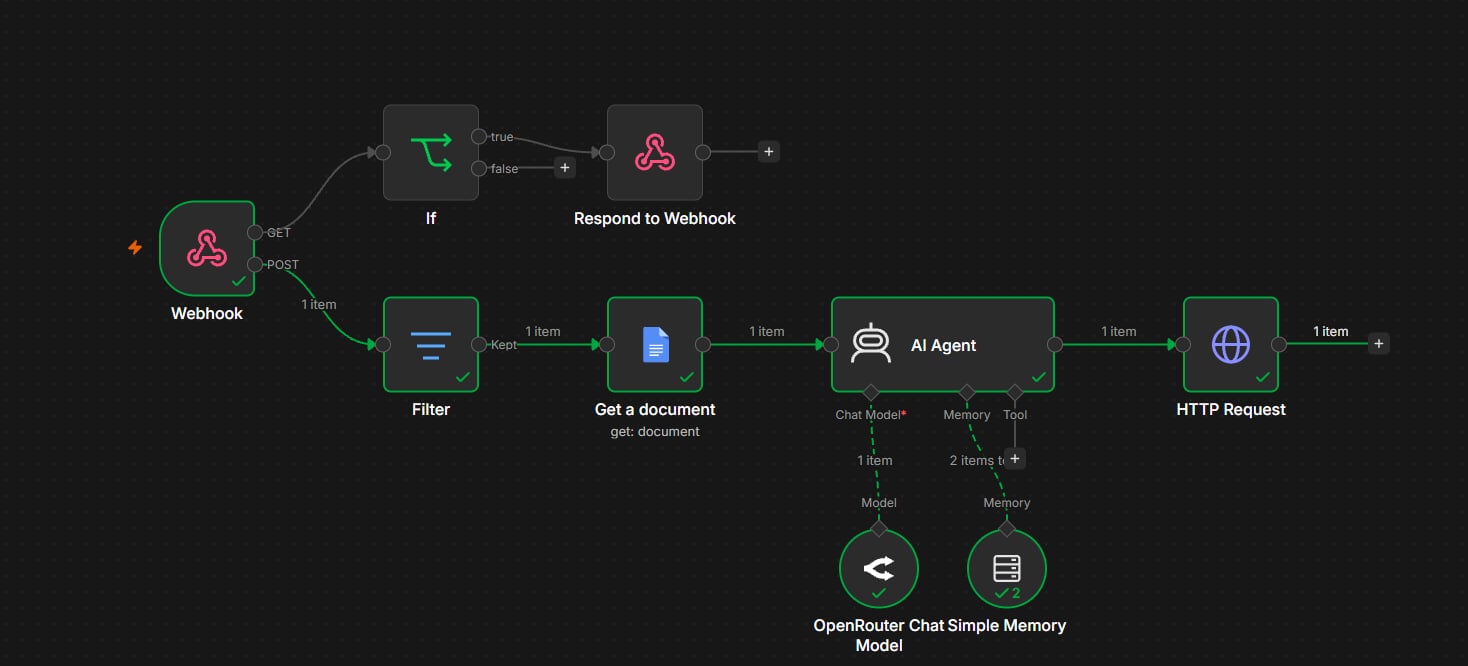Add node after If false output
The height and width of the screenshot is (666, 1468).
tap(565, 168)
